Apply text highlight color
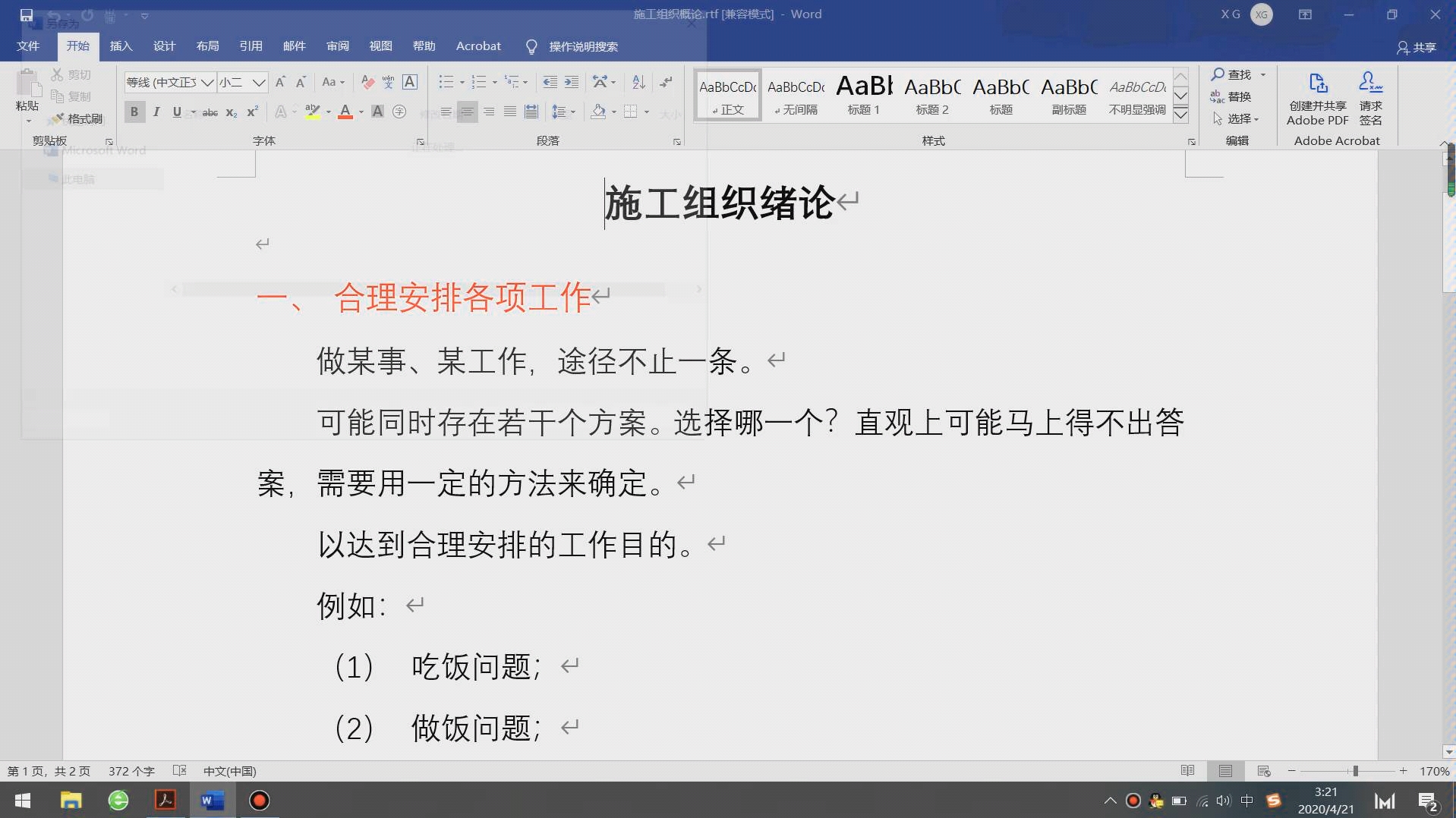The image size is (1456, 818). tap(312, 112)
